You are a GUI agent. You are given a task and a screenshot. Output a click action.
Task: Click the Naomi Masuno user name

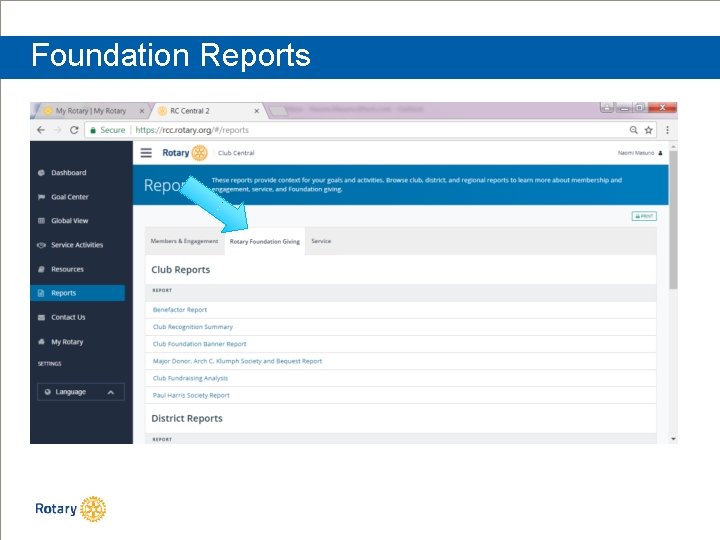(636, 153)
